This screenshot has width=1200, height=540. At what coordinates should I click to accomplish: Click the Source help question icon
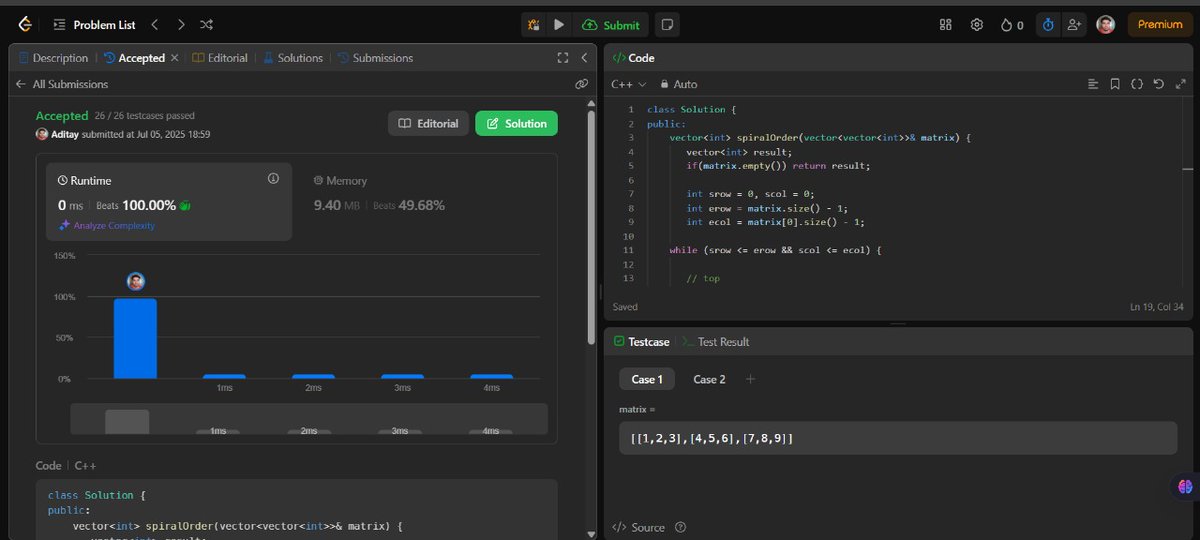[681, 527]
